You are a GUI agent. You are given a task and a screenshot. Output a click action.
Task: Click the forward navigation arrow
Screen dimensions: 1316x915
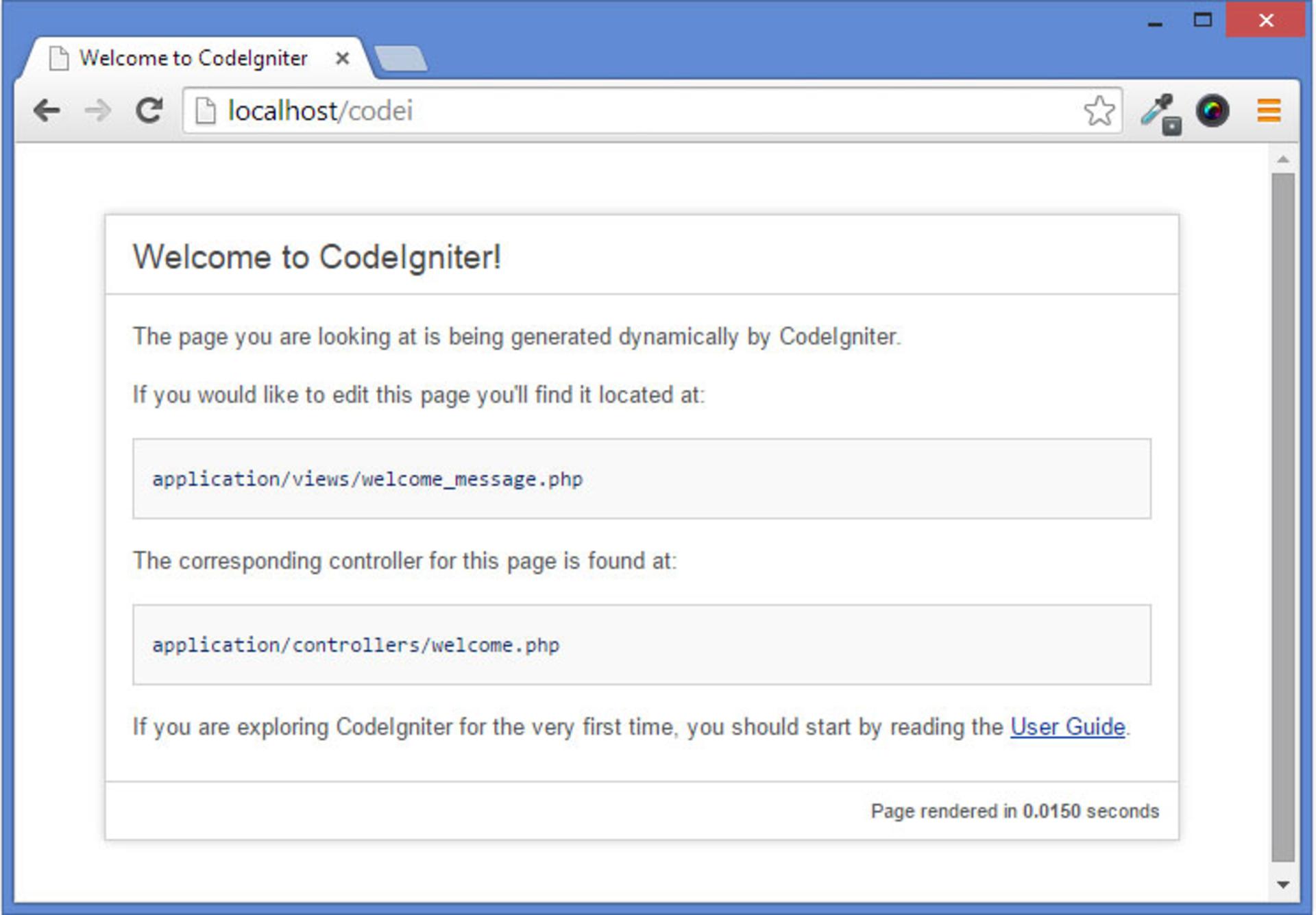pos(97,110)
